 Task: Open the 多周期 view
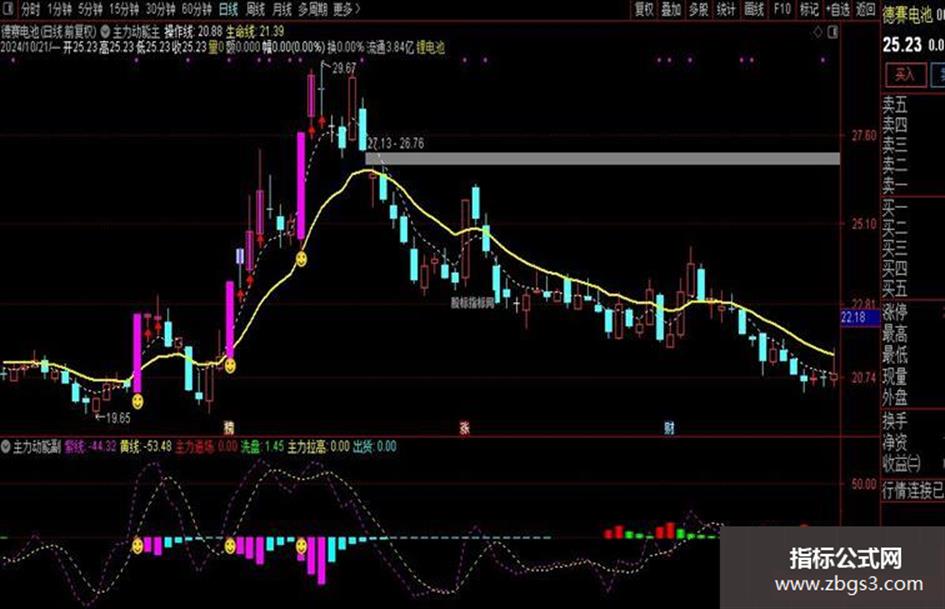point(313,9)
